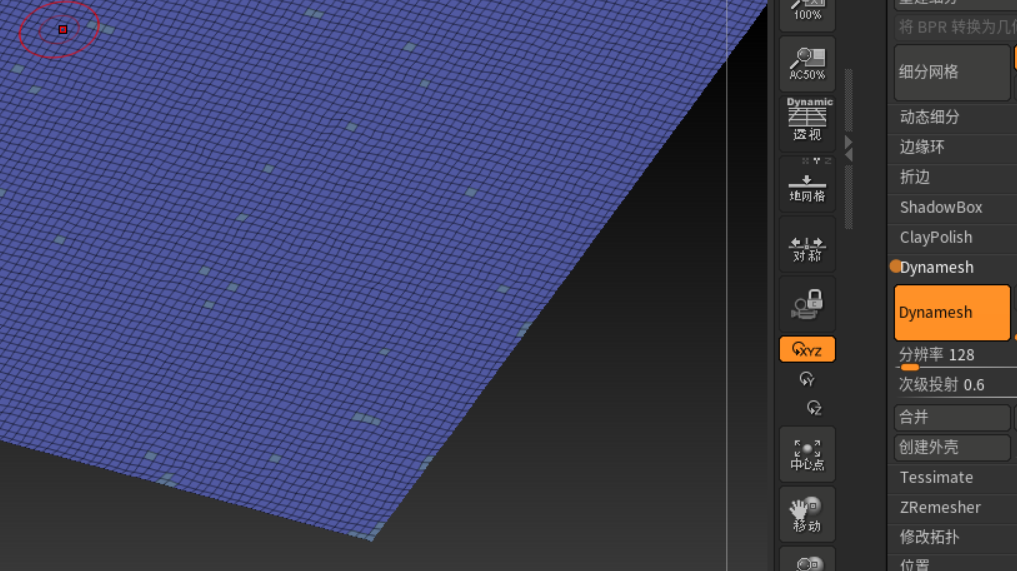Adjust the 分辨率 128 slider
Screen dimensions: 1017x571
pyautogui.click(x=955, y=357)
